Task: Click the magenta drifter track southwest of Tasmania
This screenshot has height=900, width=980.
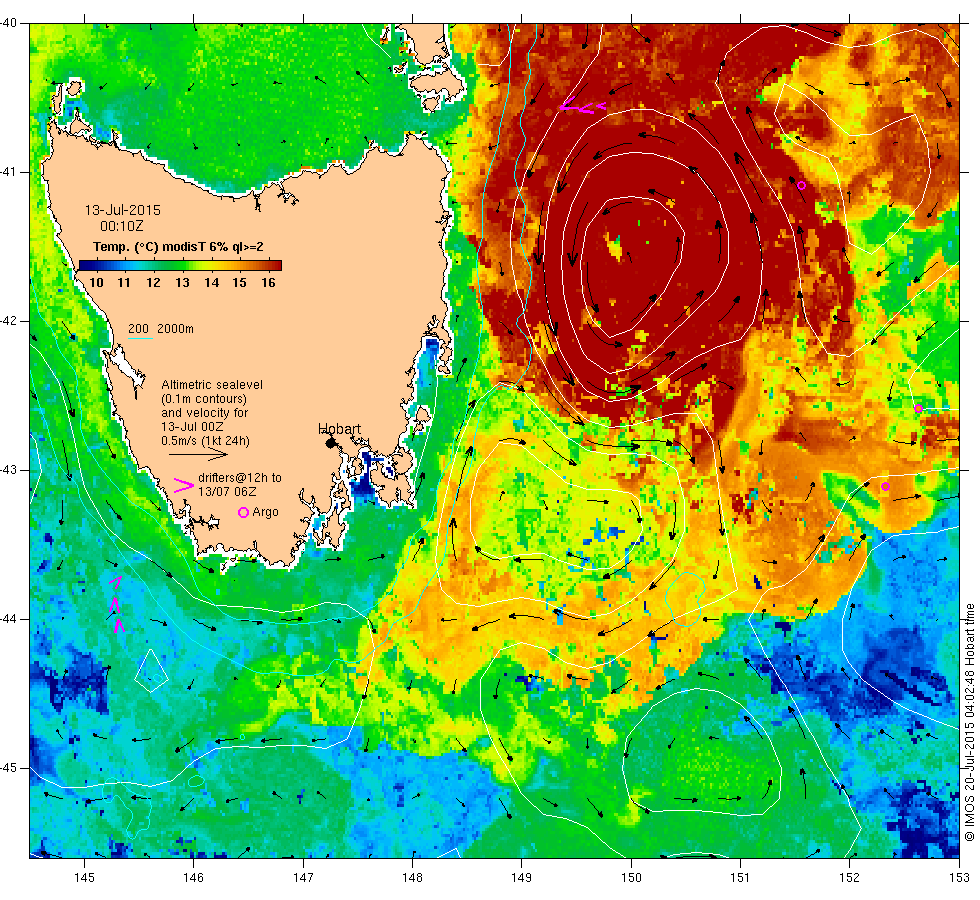Action: point(116,605)
